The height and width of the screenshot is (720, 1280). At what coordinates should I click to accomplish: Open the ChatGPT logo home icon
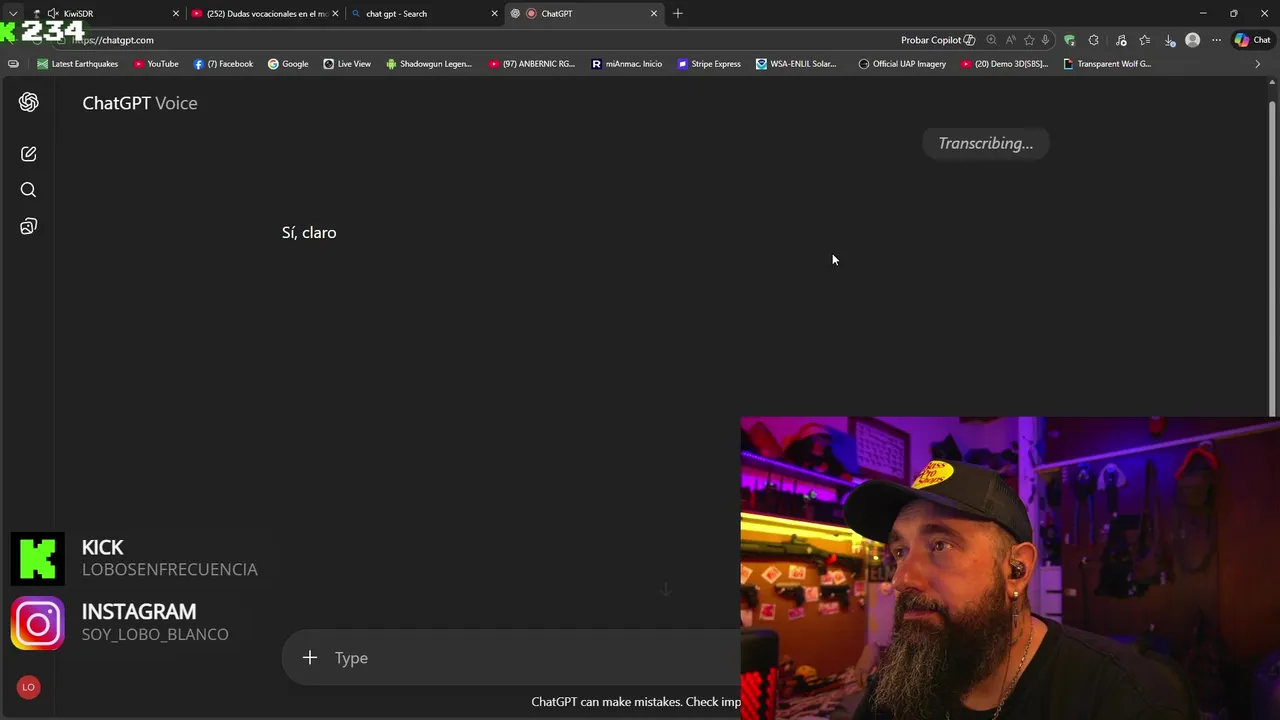tap(28, 102)
